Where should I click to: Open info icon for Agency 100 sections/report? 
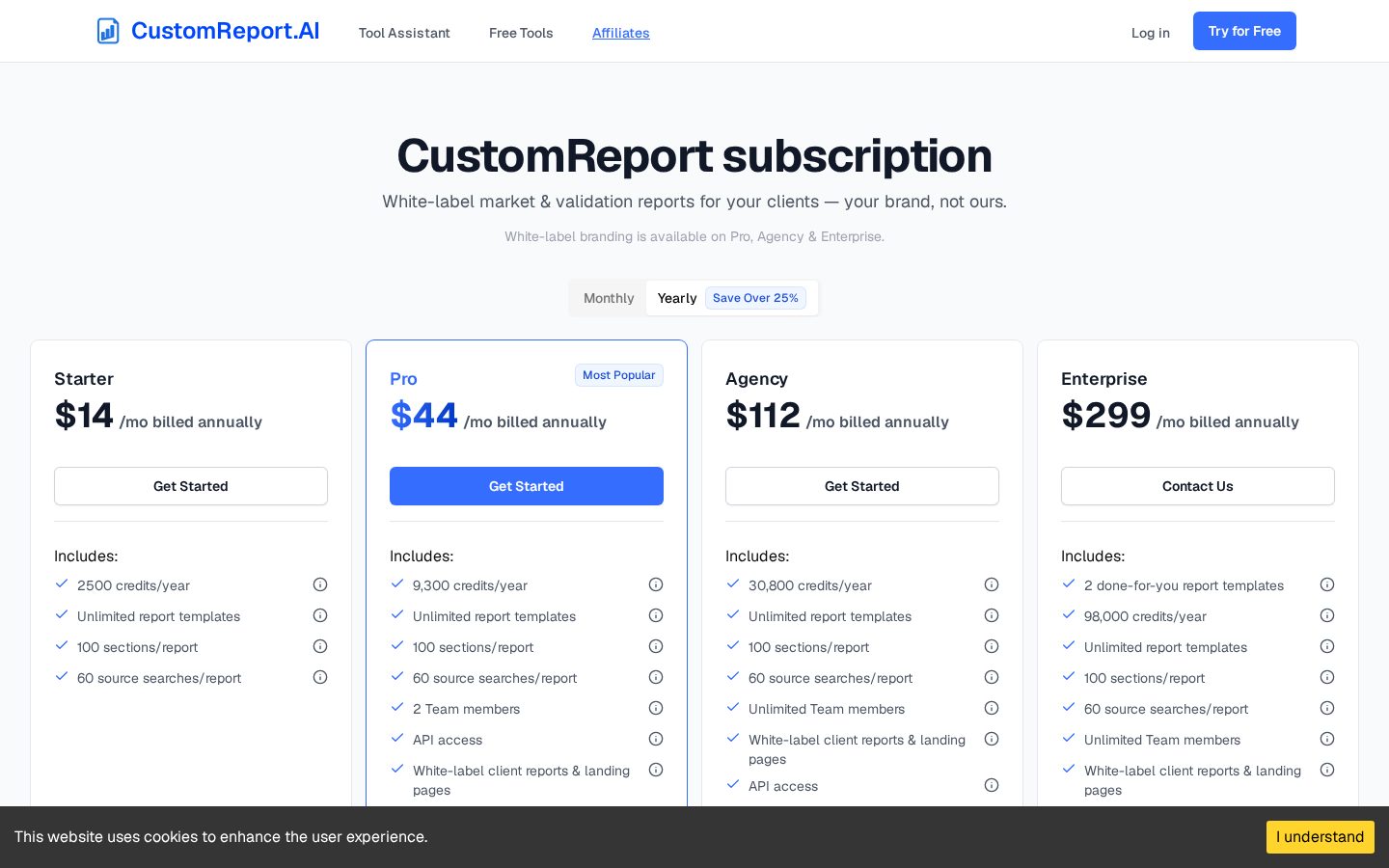(x=992, y=646)
